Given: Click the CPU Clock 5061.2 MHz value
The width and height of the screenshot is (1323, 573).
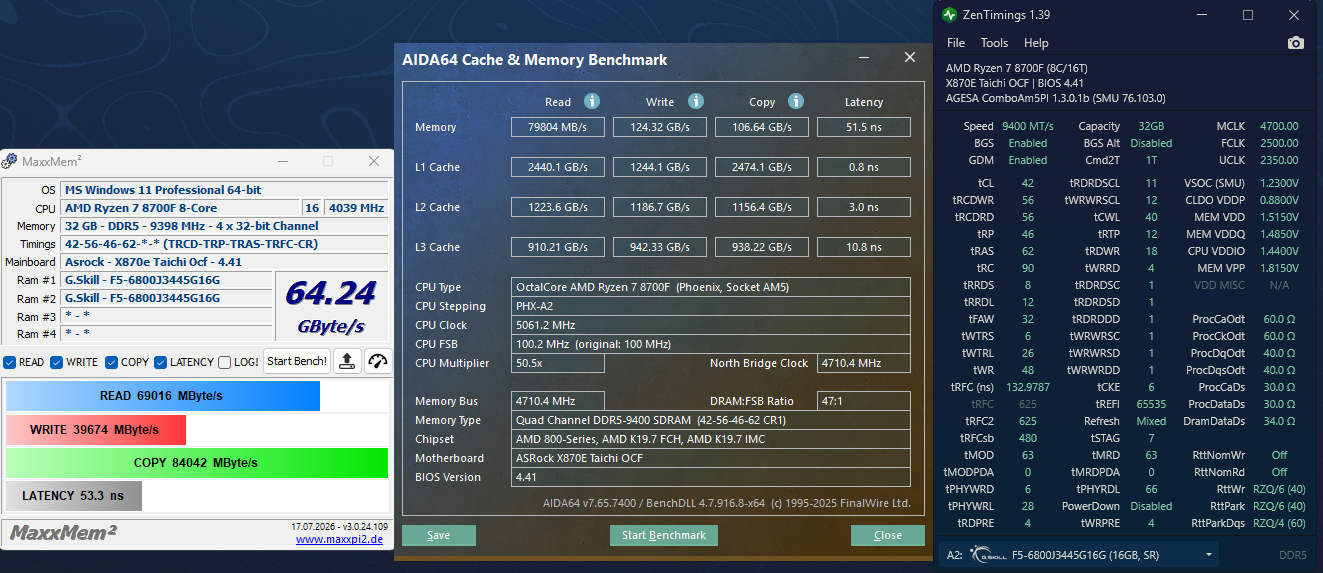Looking at the screenshot, I should pos(711,325).
